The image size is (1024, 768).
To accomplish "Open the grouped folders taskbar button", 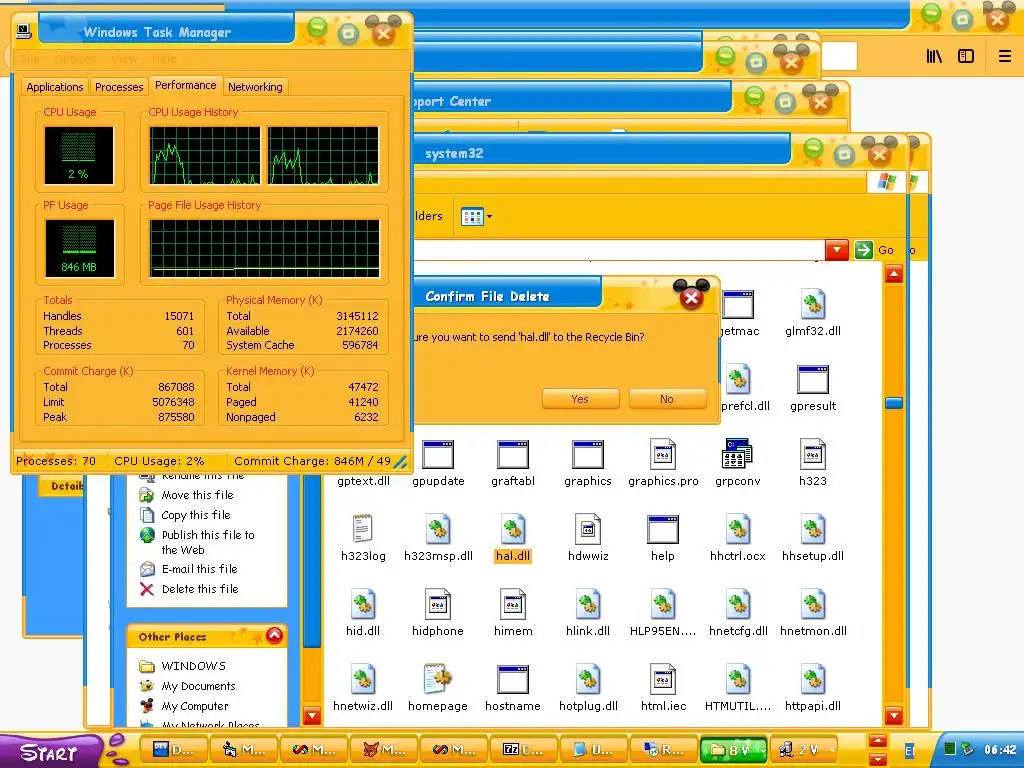I will [x=731, y=750].
